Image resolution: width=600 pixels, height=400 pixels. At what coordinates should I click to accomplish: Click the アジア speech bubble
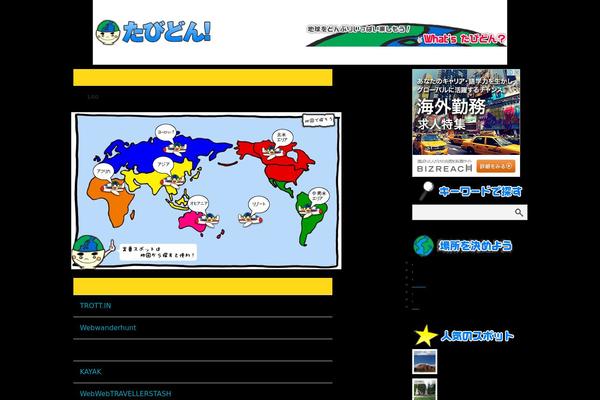pos(163,165)
